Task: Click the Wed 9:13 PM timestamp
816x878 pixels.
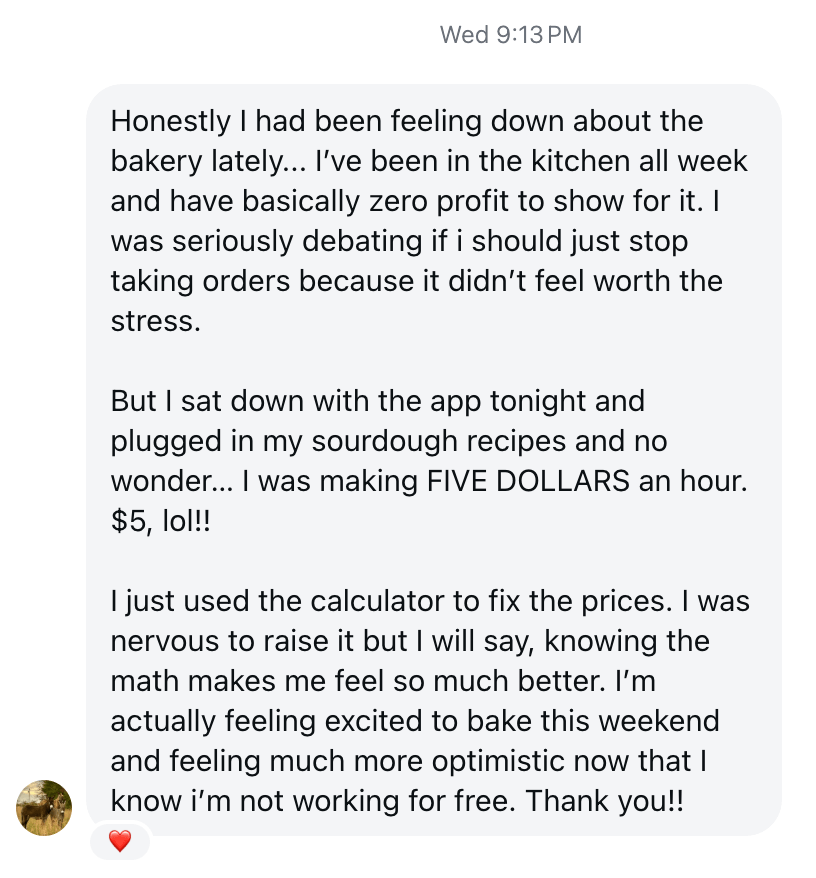Action: click(510, 35)
